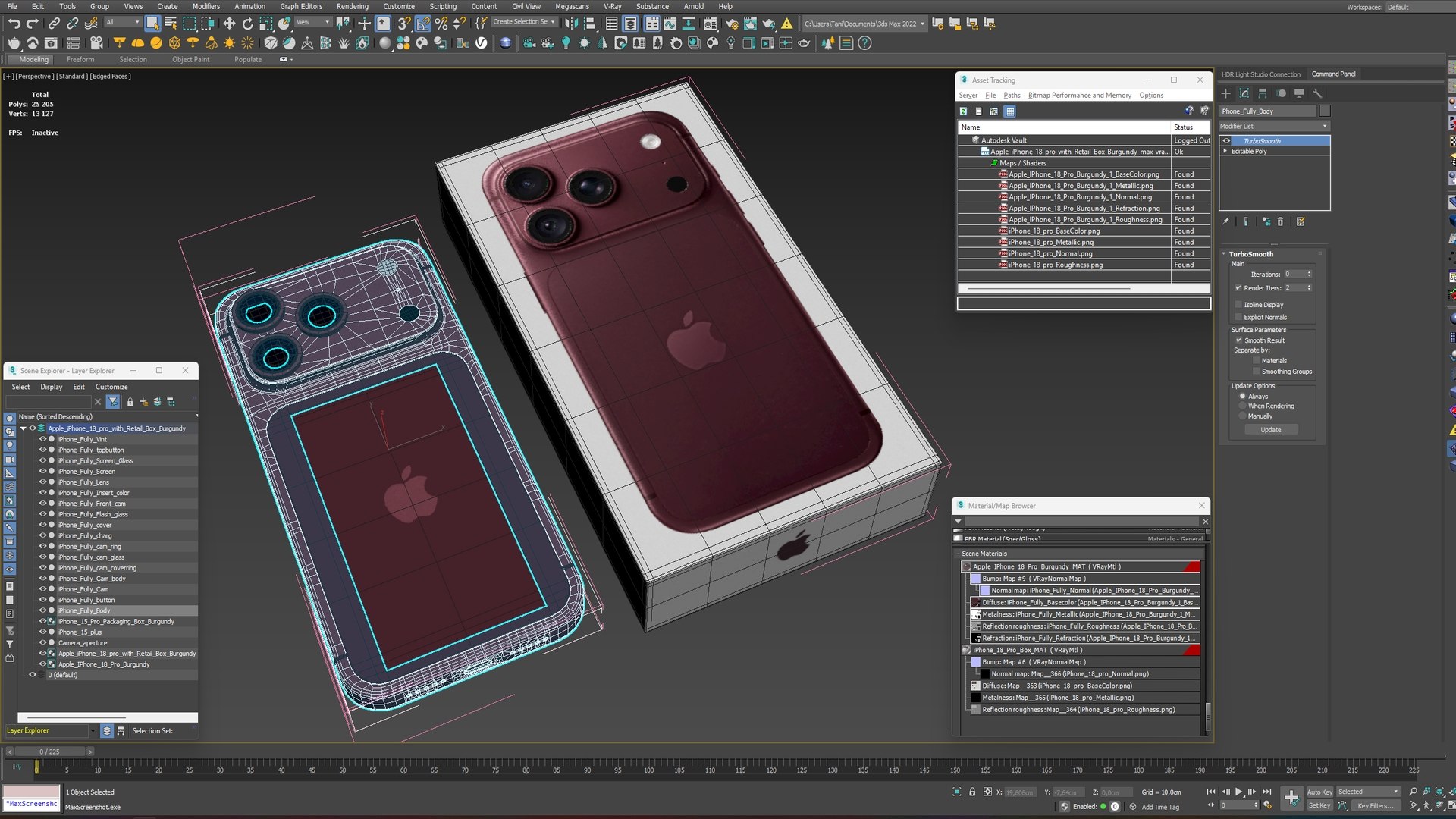Screen dimensions: 1456x819
Task: Open the Hierarchy panel tab icon
Action: (1263, 93)
